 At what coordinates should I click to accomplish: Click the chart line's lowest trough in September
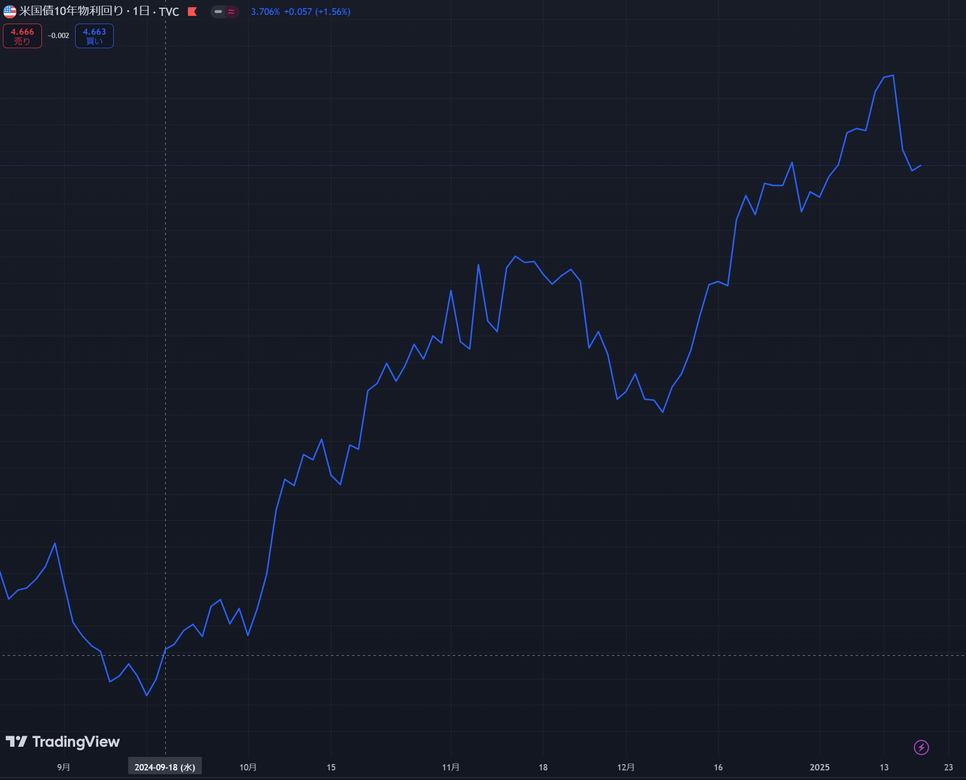pyautogui.click(x=147, y=695)
